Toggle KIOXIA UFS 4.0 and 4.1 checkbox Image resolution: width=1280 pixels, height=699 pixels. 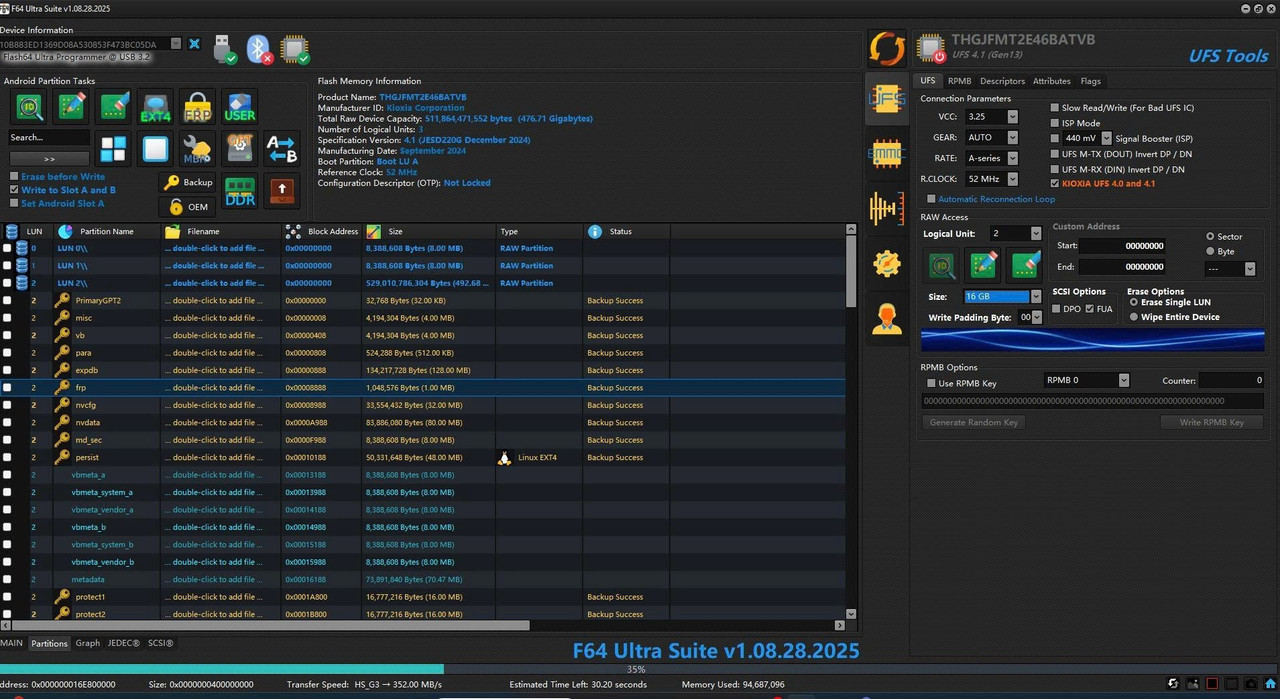point(1055,184)
